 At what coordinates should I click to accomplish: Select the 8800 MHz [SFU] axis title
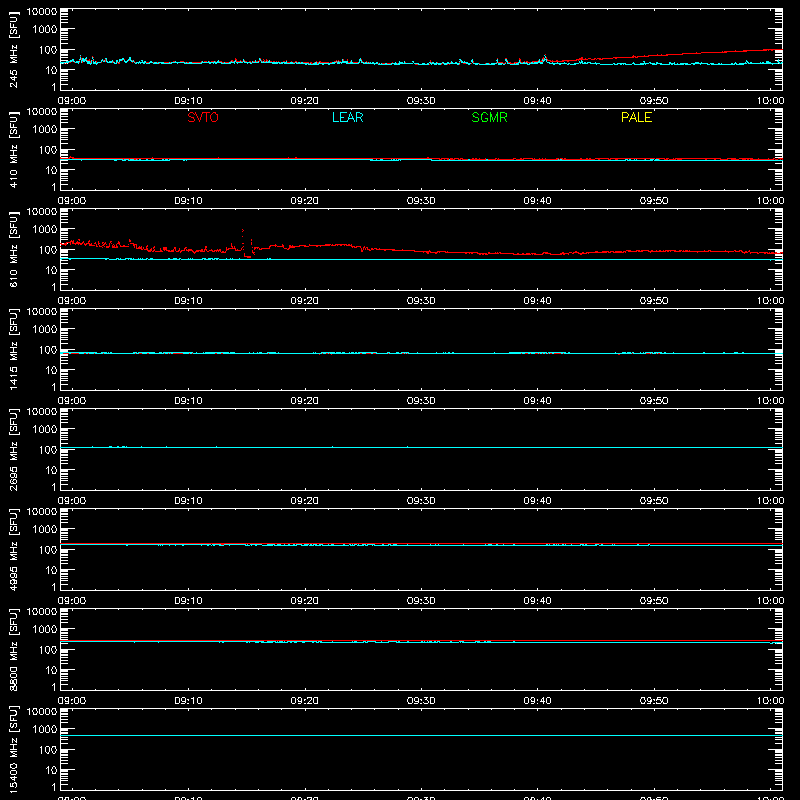[13, 650]
